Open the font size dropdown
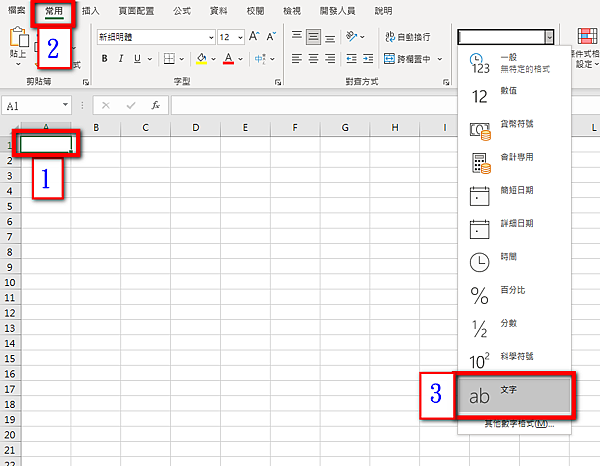The image size is (600, 466). point(240,37)
